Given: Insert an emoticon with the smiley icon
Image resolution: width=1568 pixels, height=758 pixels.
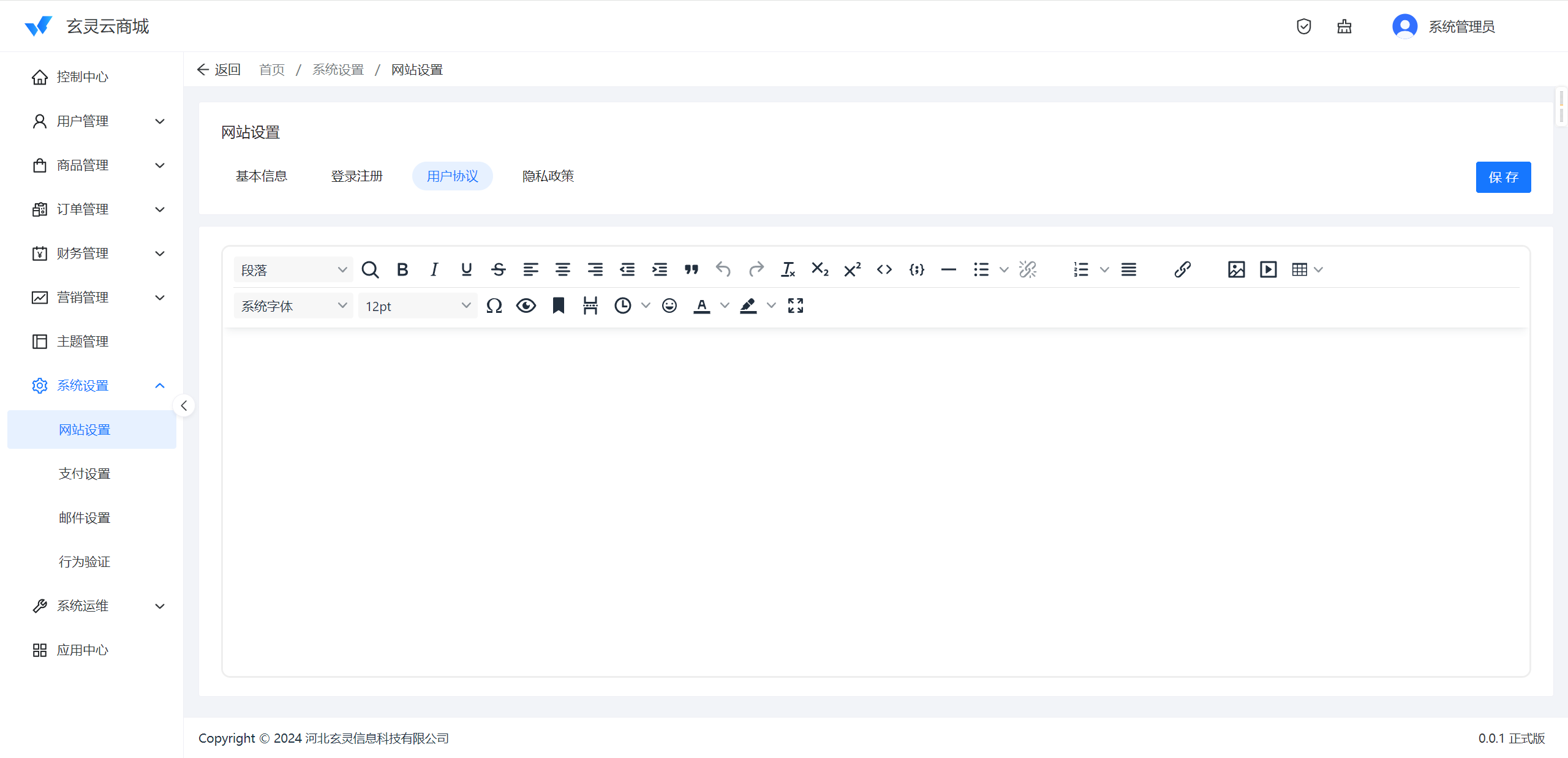Looking at the screenshot, I should 669,306.
